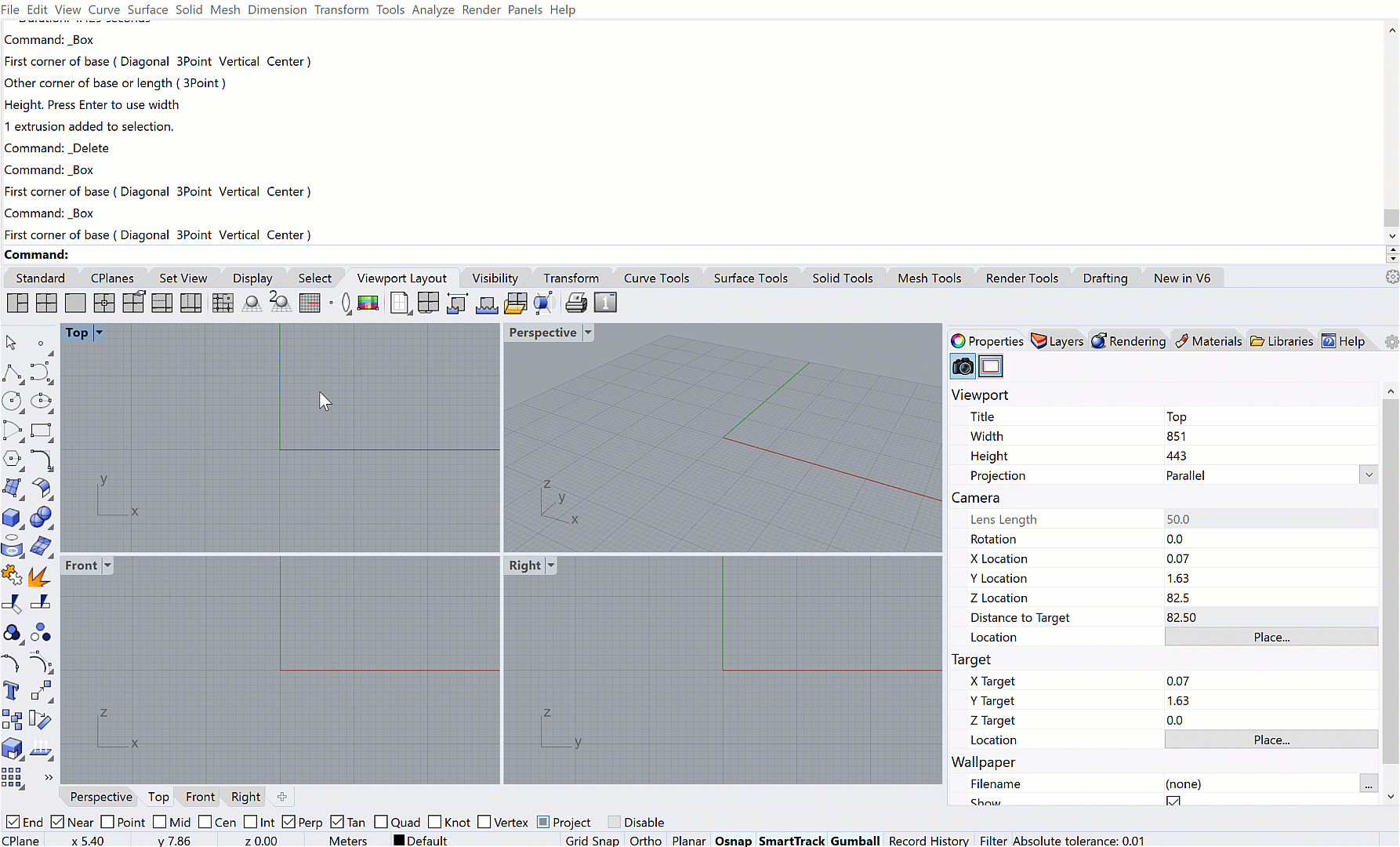Image resolution: width=1400 pixels, height=847 pixels.
Task: Click the 4 Viewports layout icon
Action: 46,303
